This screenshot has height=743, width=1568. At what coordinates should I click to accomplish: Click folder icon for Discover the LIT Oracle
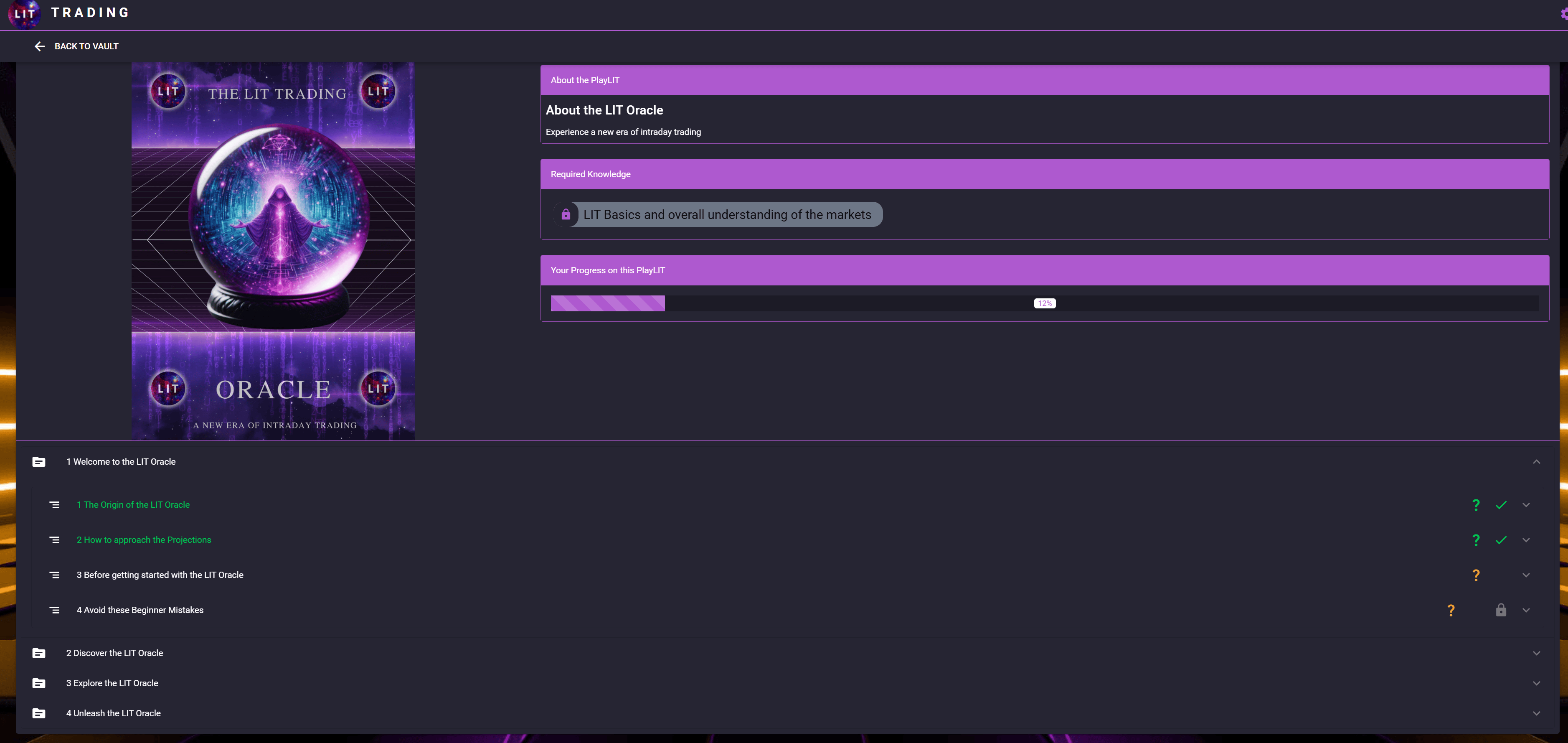point(39,653)
